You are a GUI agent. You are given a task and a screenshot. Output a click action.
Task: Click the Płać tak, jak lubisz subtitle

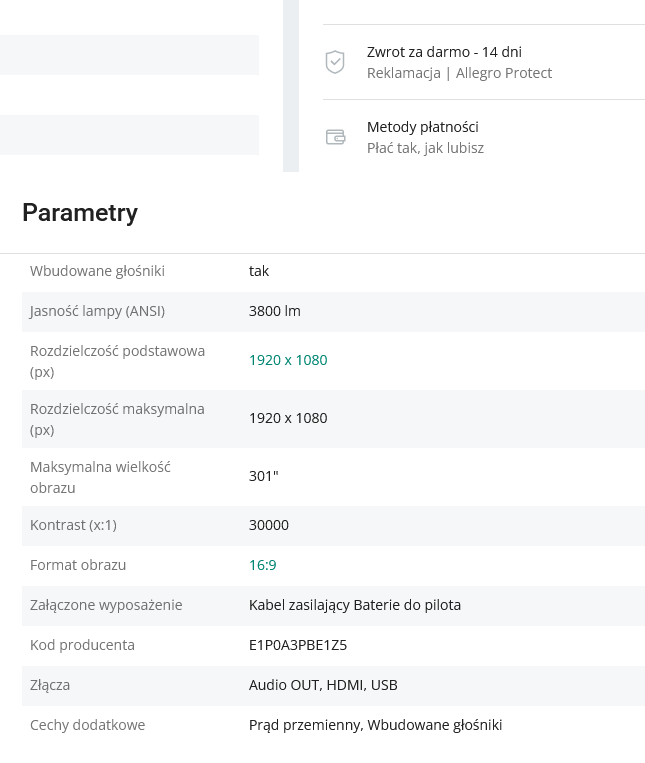tap(425, 148)
